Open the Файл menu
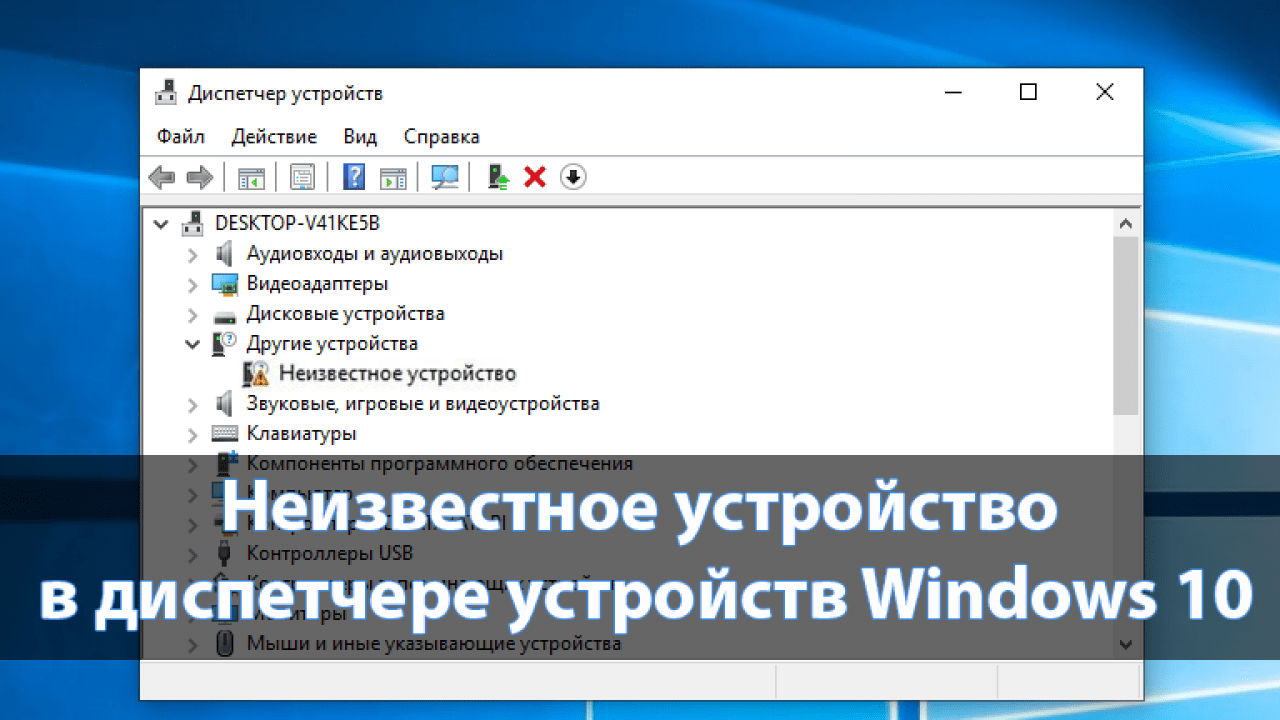The width and height of the screenshot is (1280, 720). pos(180,137)
